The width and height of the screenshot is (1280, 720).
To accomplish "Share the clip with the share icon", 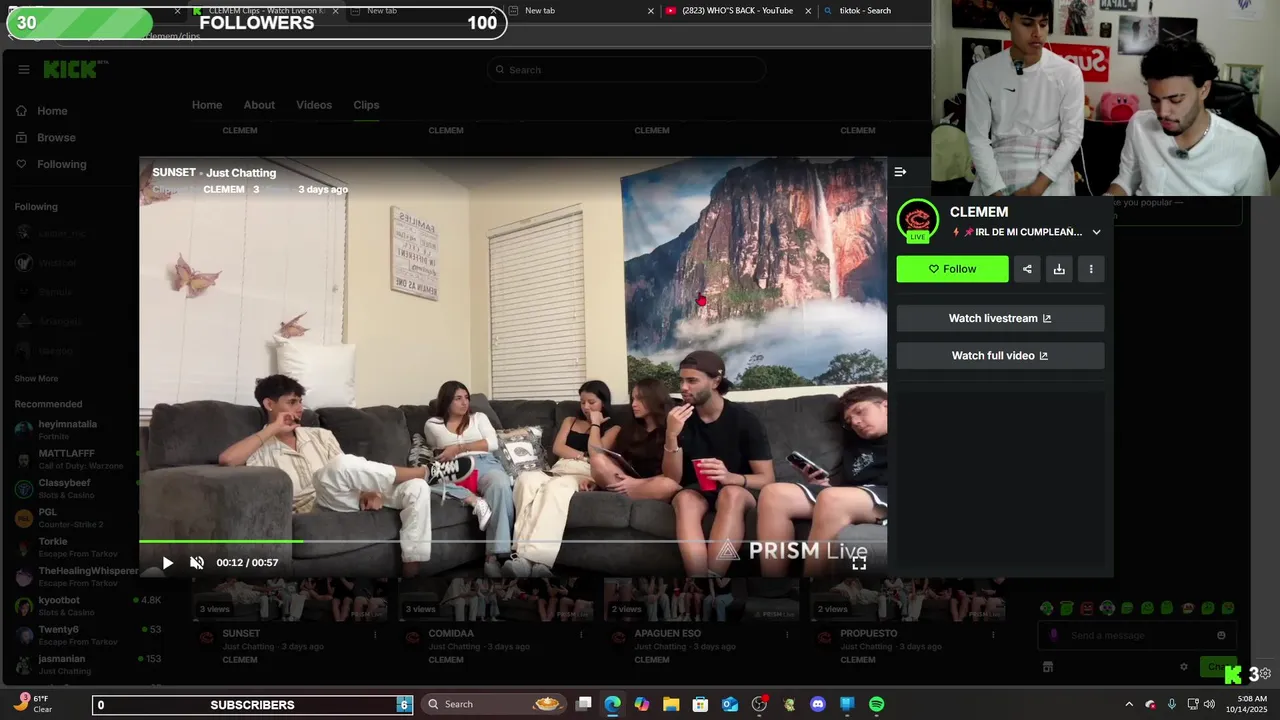I will click(x=1027, y=269).
